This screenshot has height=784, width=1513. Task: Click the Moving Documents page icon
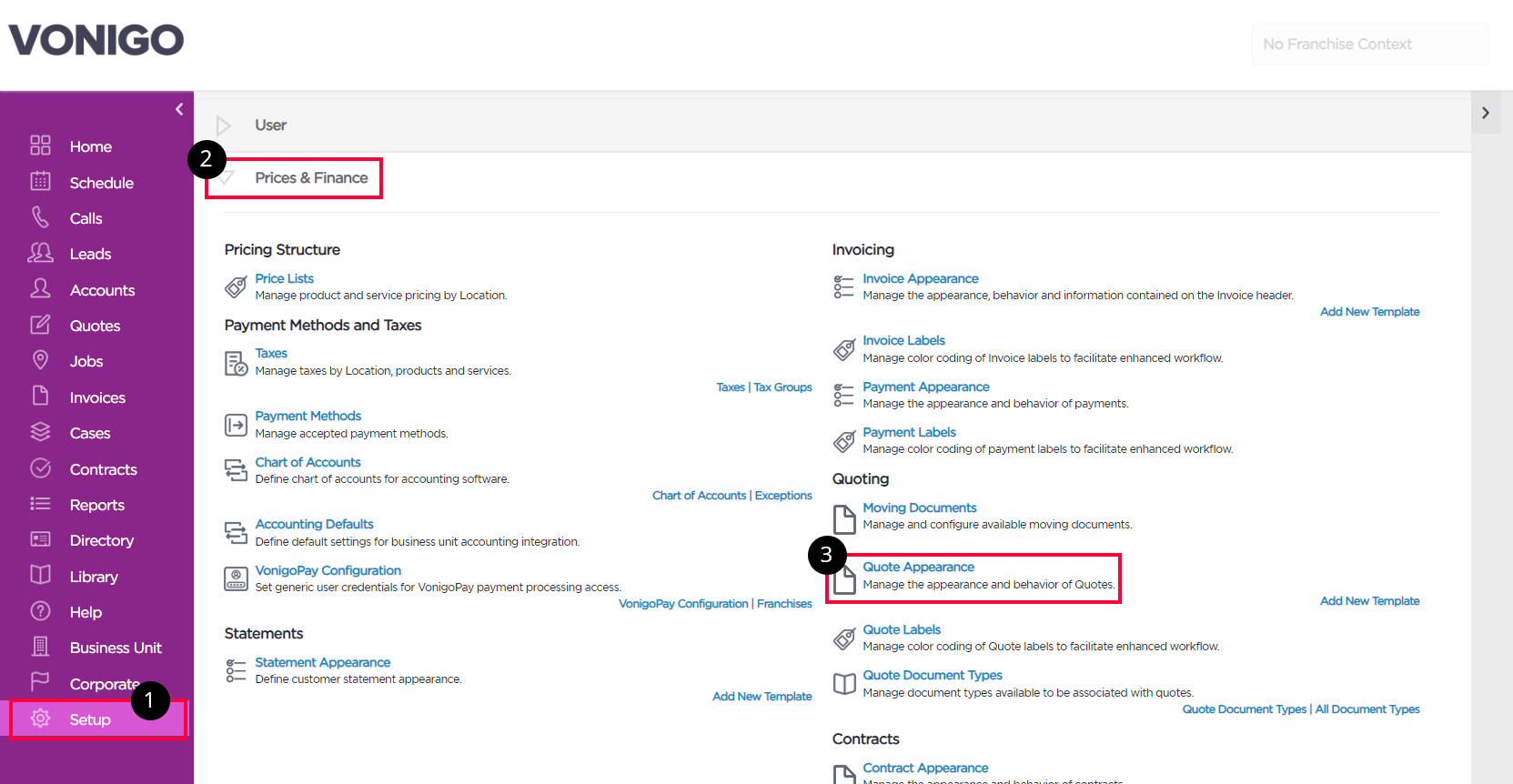(x=844, y=518)
